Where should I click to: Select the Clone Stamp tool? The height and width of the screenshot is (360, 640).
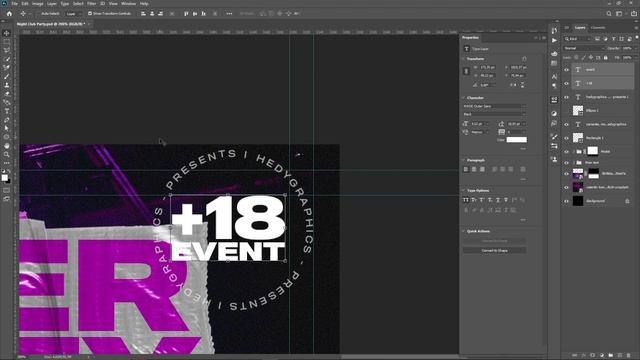point(7,85)
